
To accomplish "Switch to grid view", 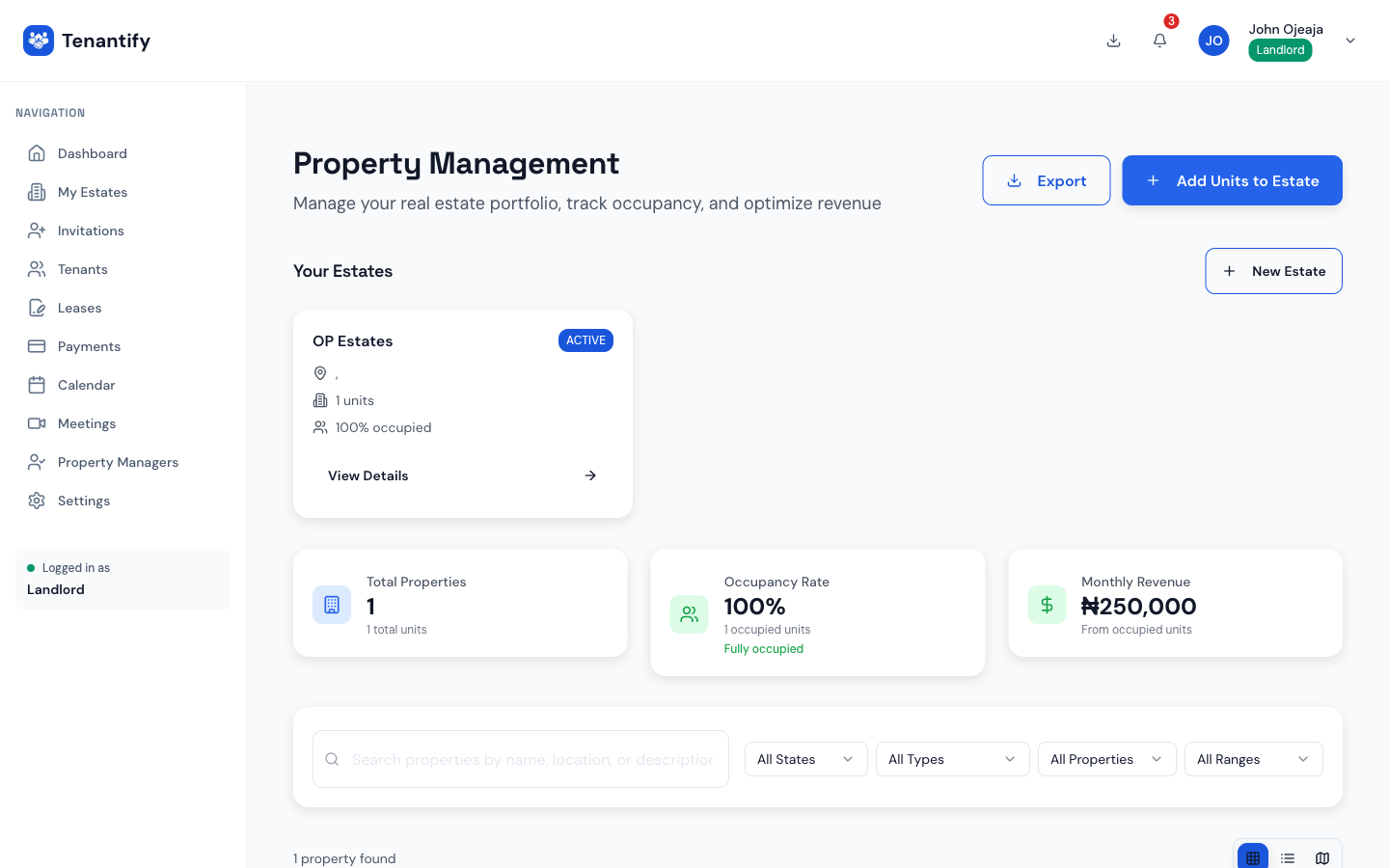I will tap(1253, 857).
